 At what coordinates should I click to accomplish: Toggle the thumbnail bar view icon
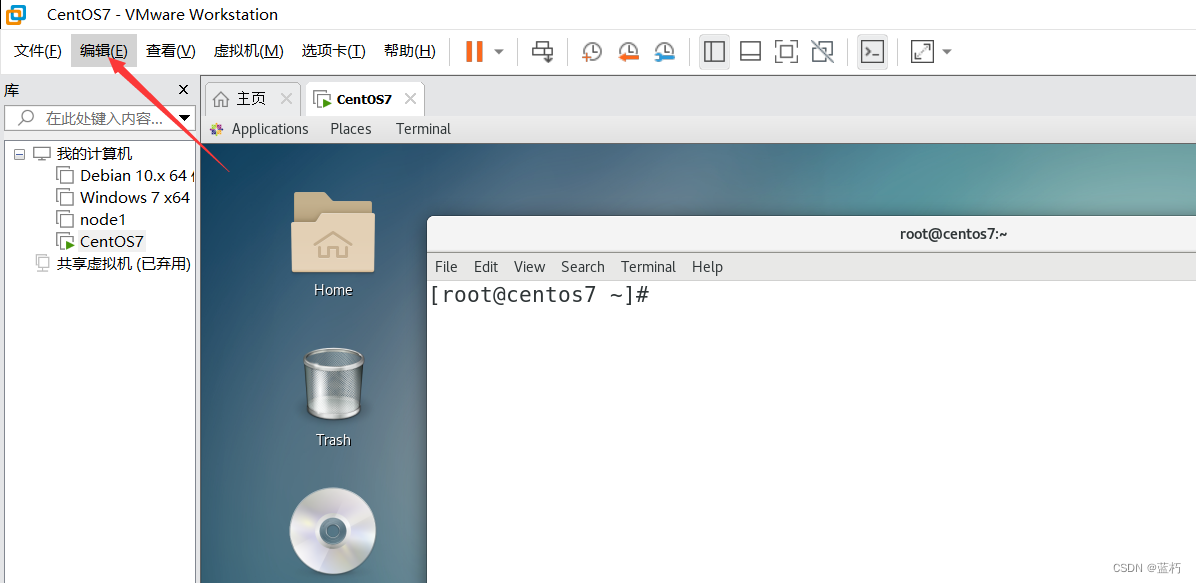point(751,51)
